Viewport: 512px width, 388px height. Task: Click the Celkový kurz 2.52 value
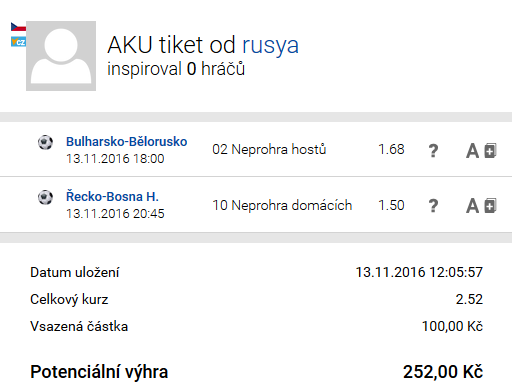469,299
